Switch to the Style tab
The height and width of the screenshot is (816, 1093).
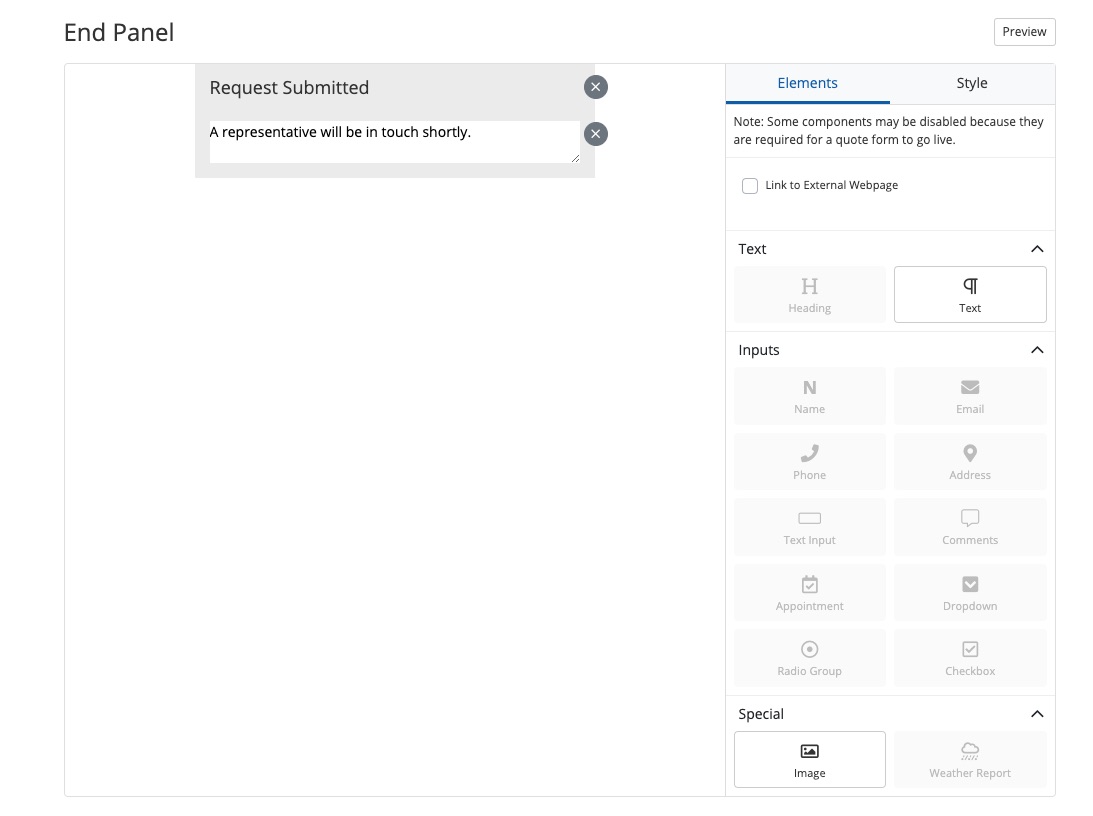click(971, 84)
